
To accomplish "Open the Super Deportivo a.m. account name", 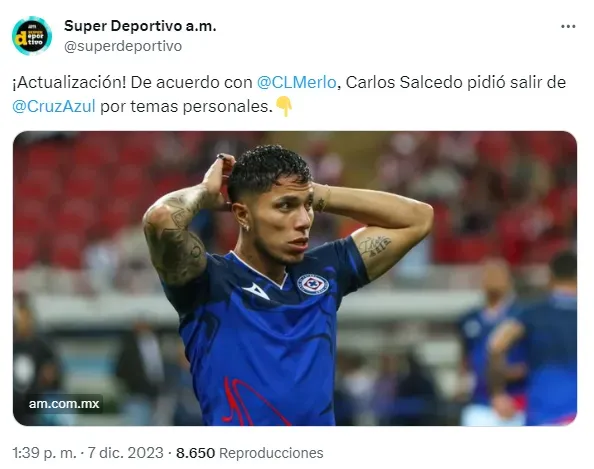I will tap(140, 26).
